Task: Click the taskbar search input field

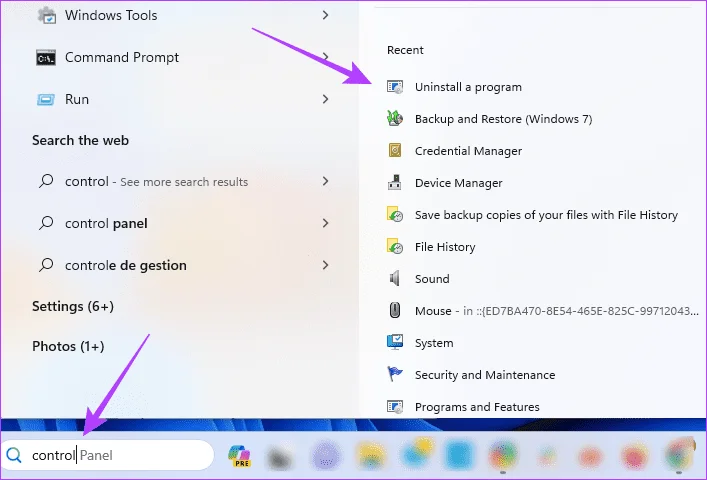Action: [x=107, y=455]
